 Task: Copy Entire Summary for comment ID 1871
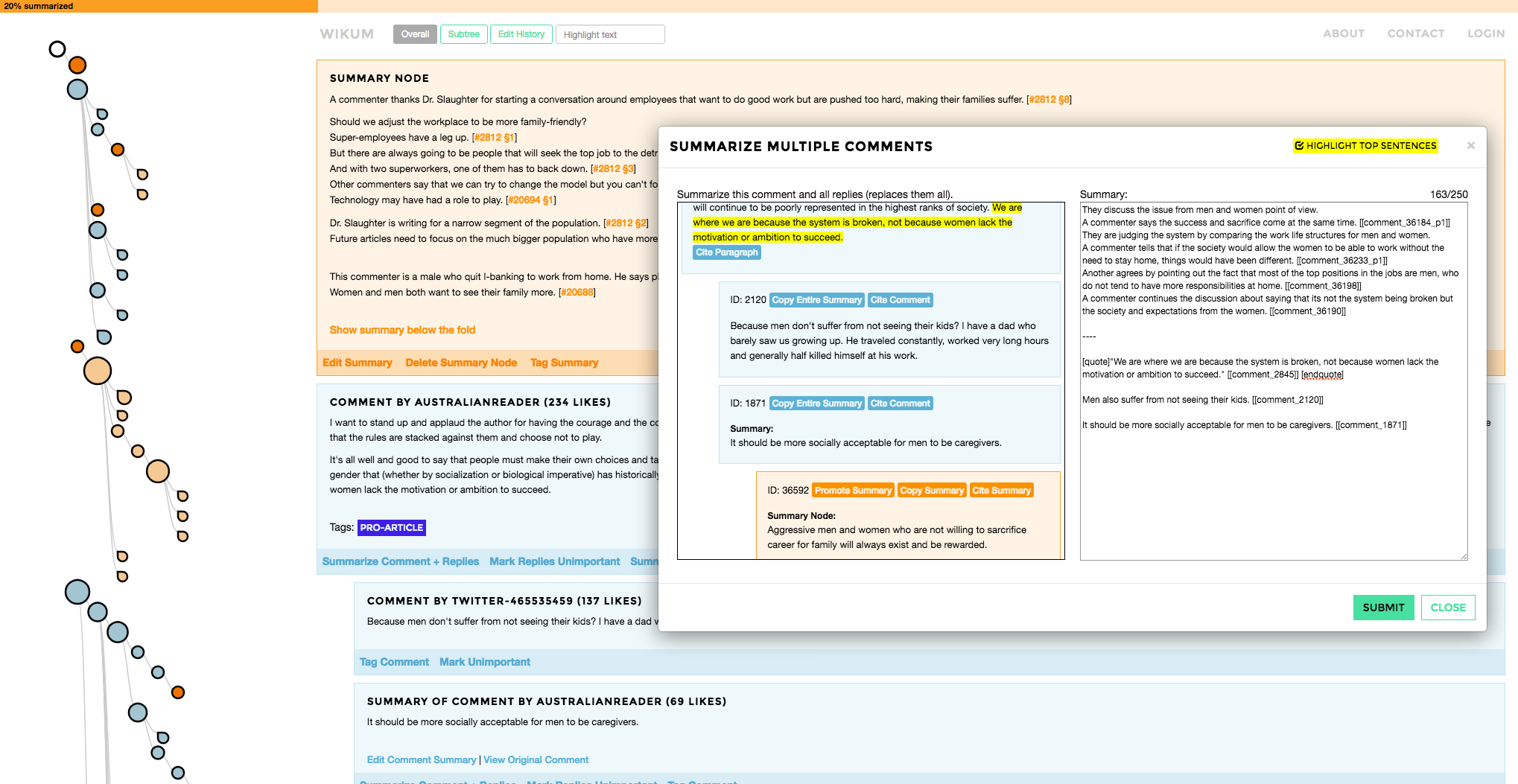[816, 404]
